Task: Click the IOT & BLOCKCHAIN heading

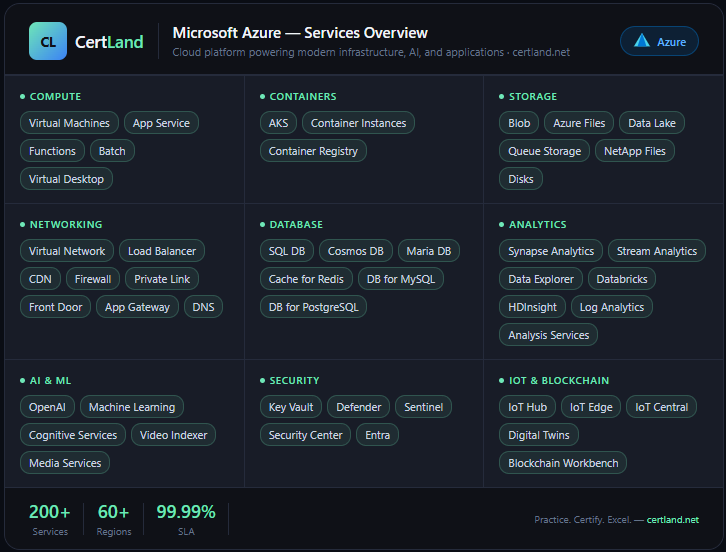Action: coord(559,380)
